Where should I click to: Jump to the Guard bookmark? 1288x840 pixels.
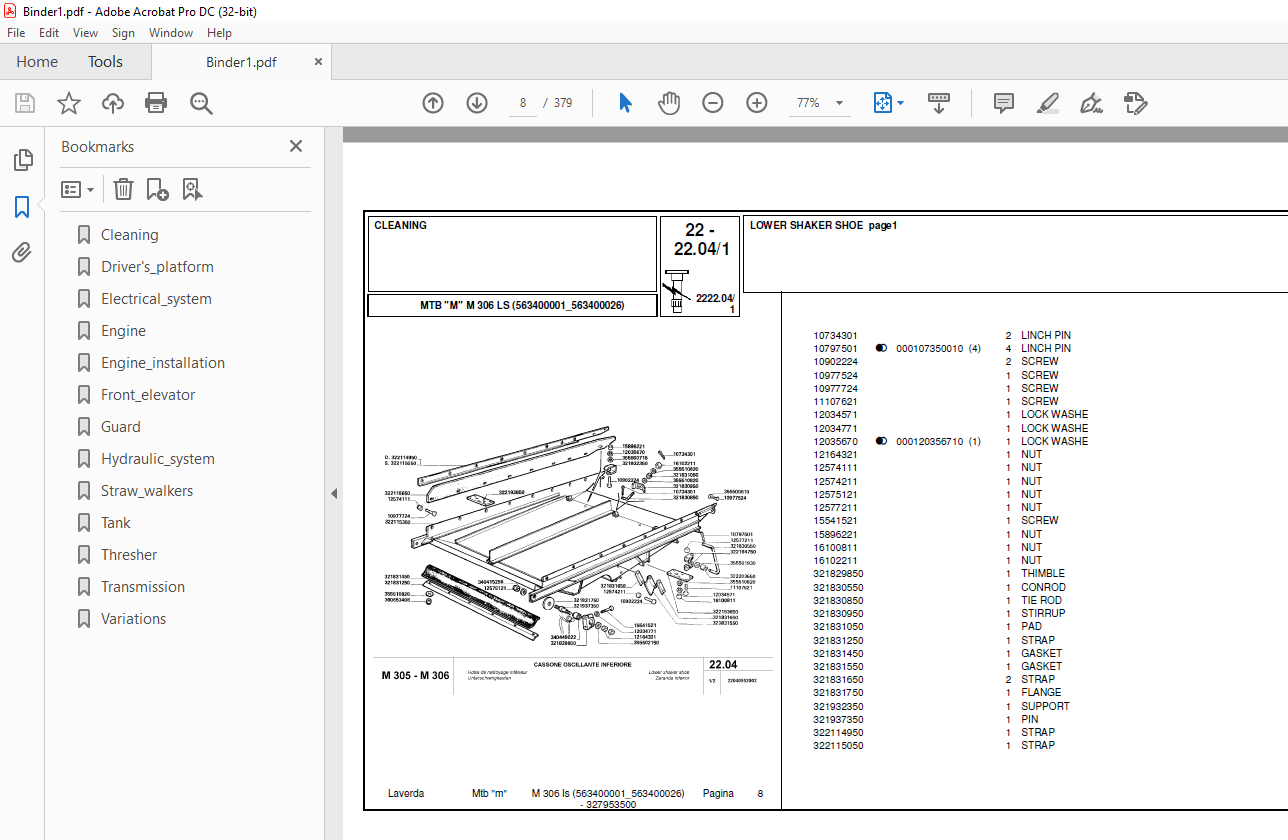pos(120,427)
